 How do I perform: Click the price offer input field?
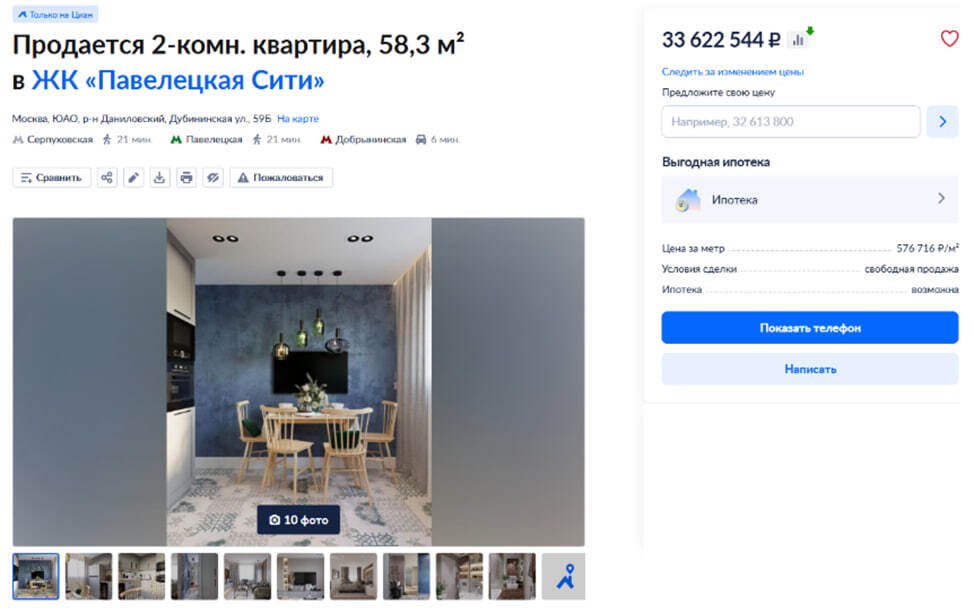tap(791, 122)
